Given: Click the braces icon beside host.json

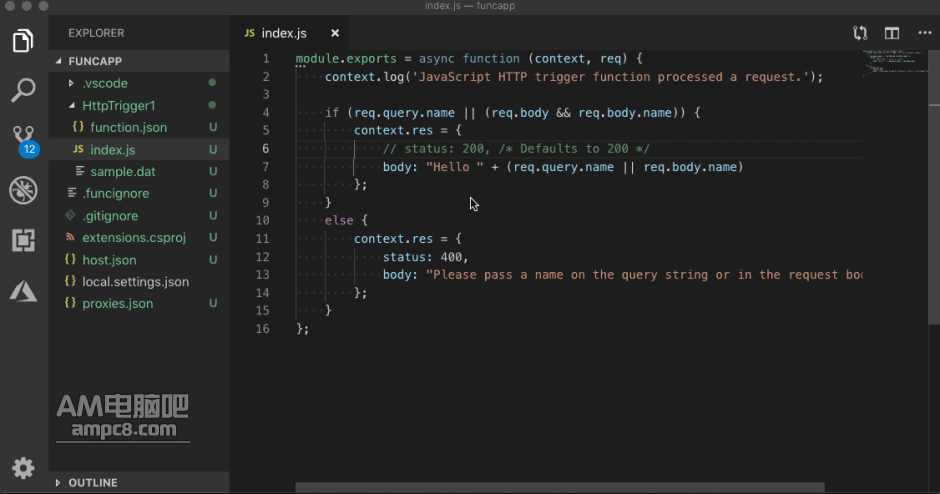Looking at the screenshot, I should click(70, 260).
